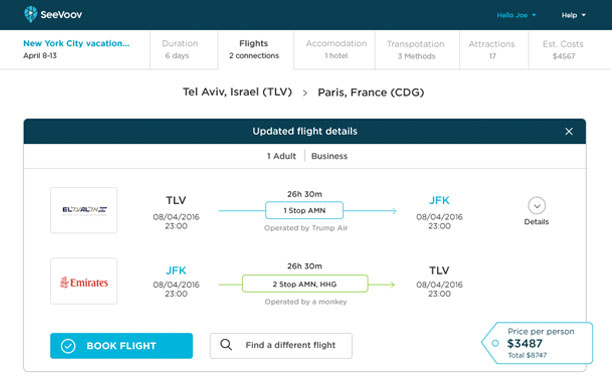Switch to the Duration tab
The height and width of the screenshot is (376, 612).
click(180, 50)
